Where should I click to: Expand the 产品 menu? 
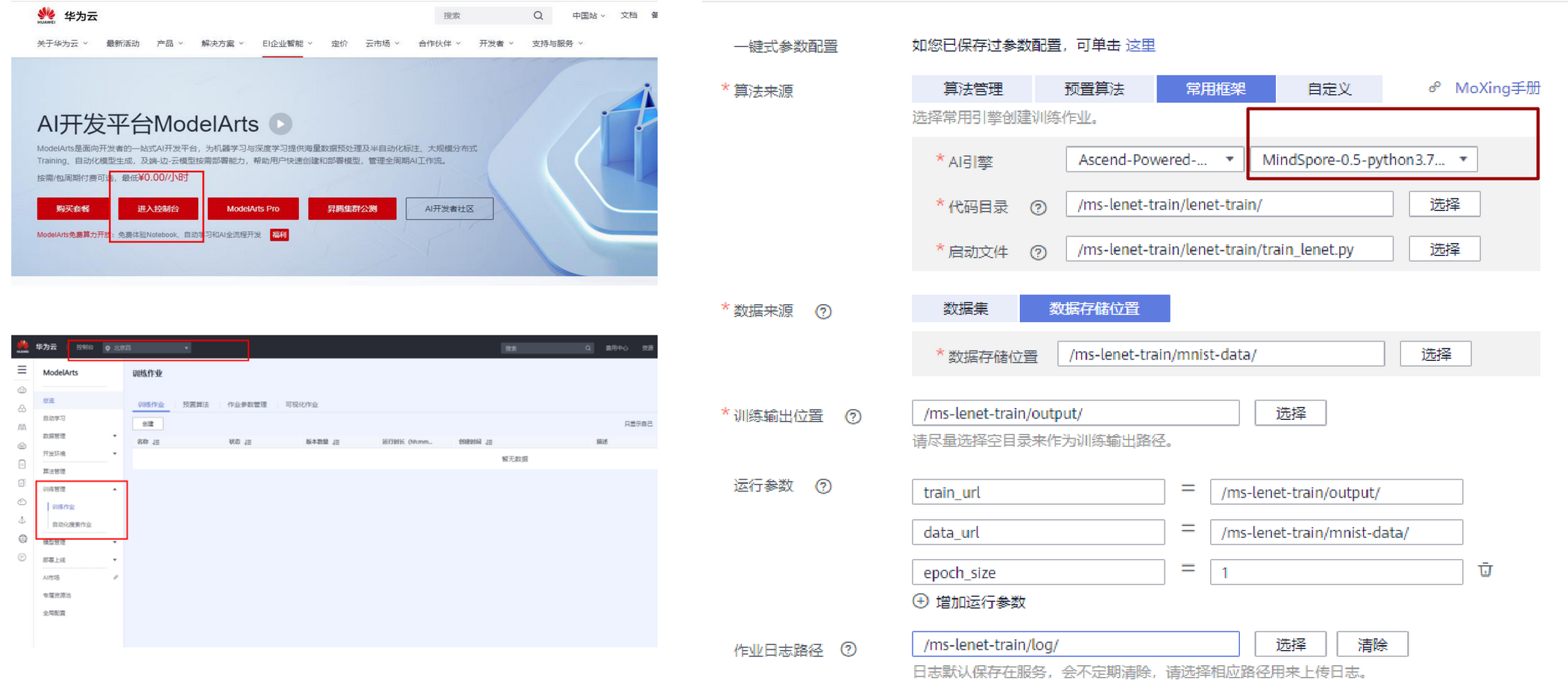170,43
